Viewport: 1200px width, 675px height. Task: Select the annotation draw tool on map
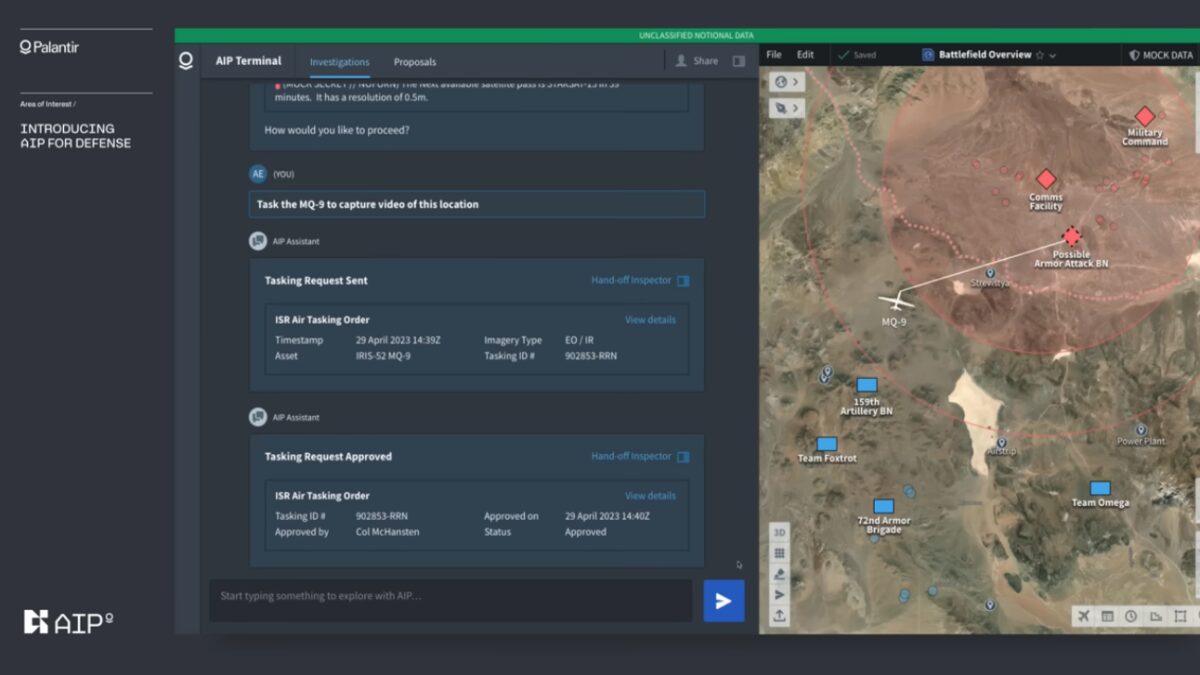click(780, 574)
